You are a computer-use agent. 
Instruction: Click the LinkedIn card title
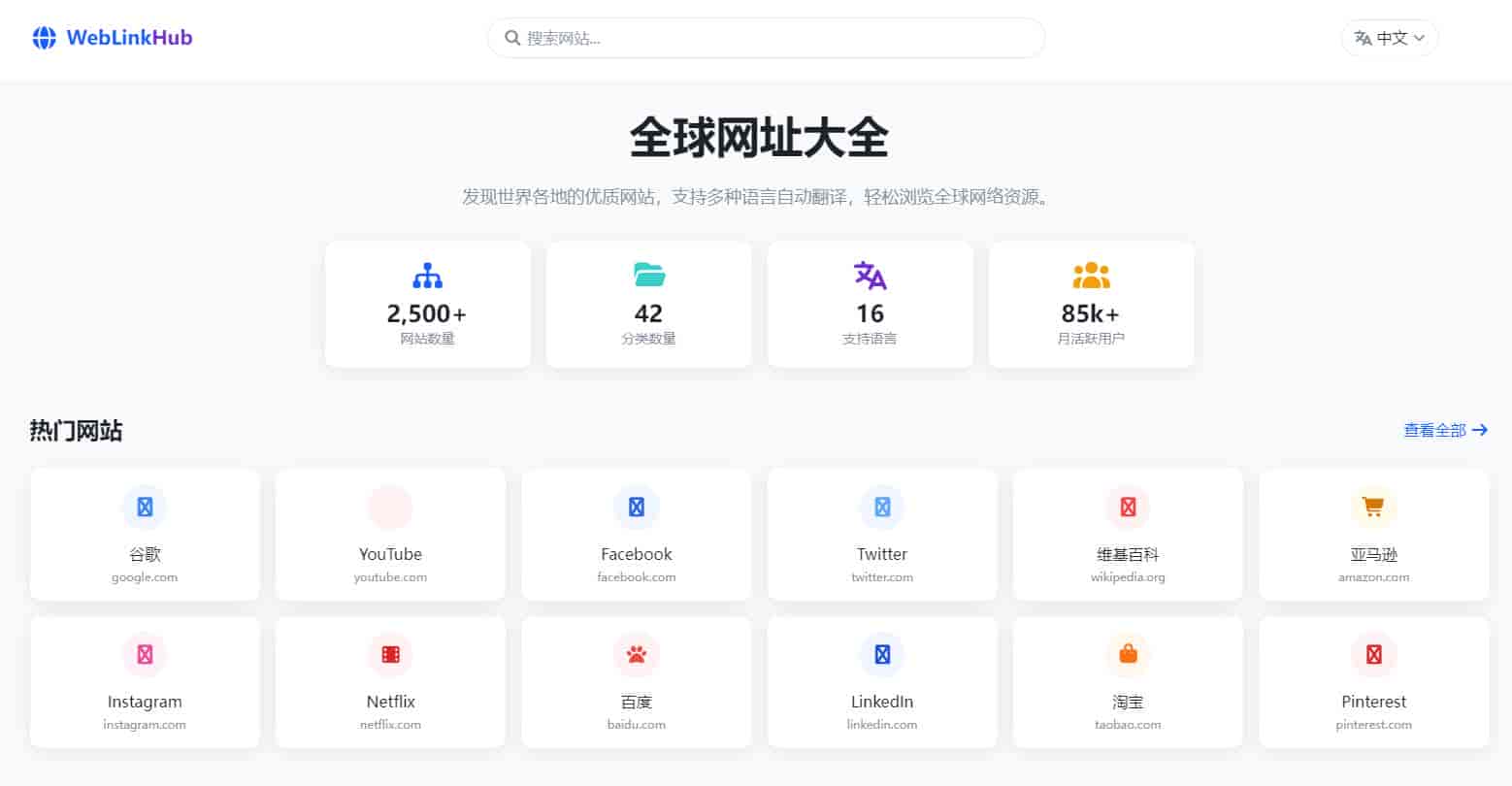[x=882, y=702]
